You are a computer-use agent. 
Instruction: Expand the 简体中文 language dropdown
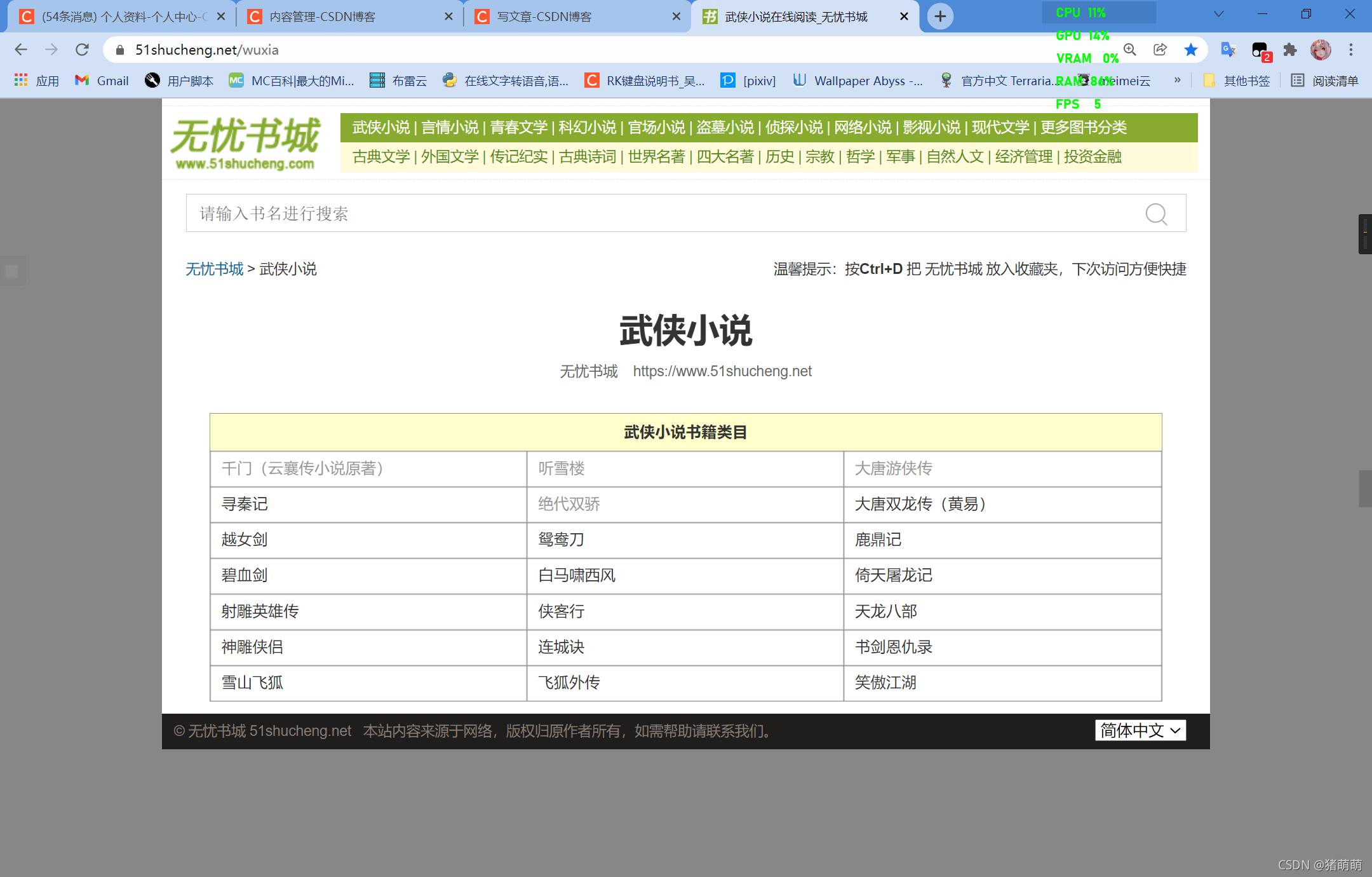pos(1140,730)
